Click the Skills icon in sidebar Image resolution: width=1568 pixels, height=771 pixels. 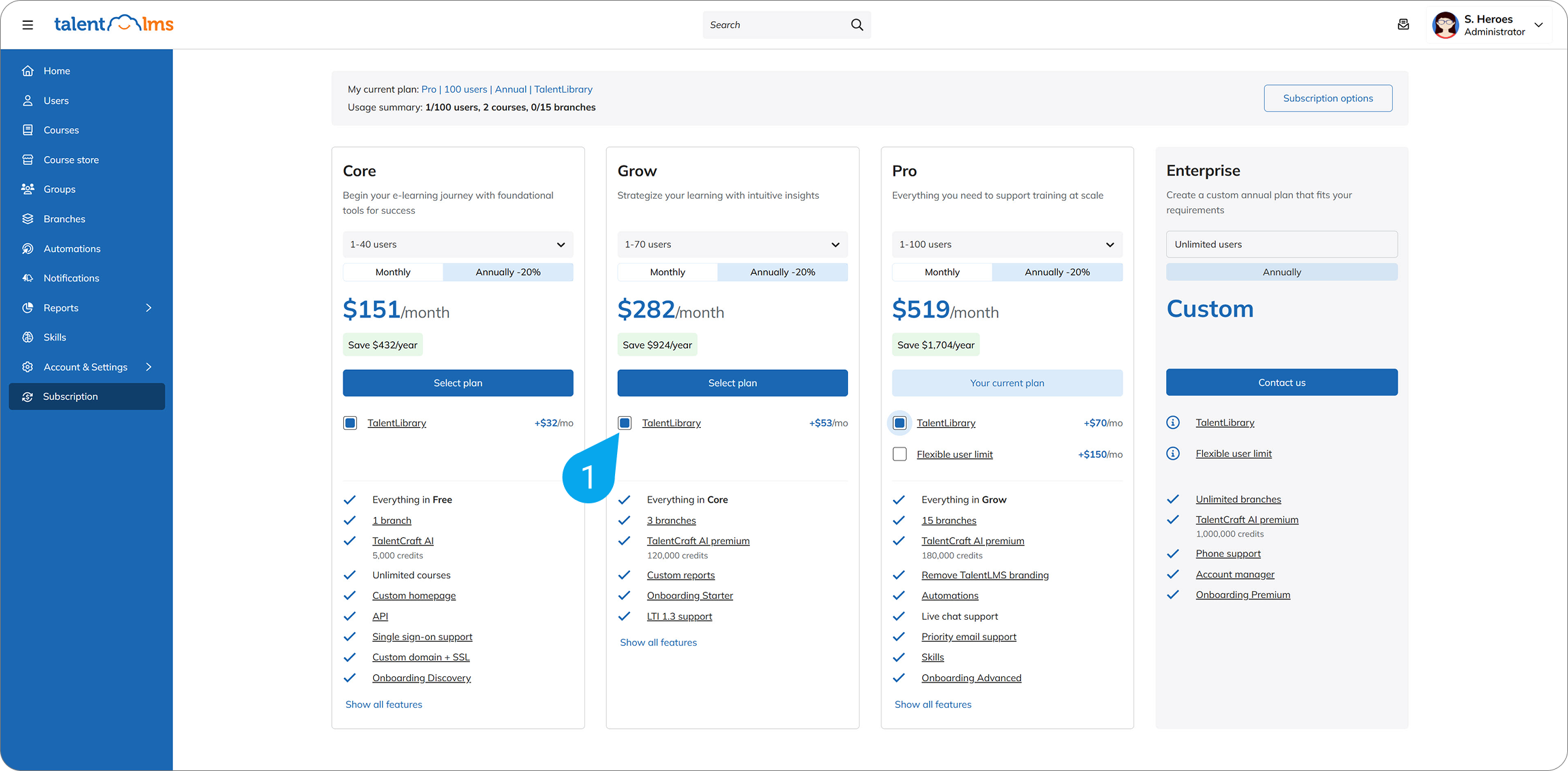pos(28,337)
